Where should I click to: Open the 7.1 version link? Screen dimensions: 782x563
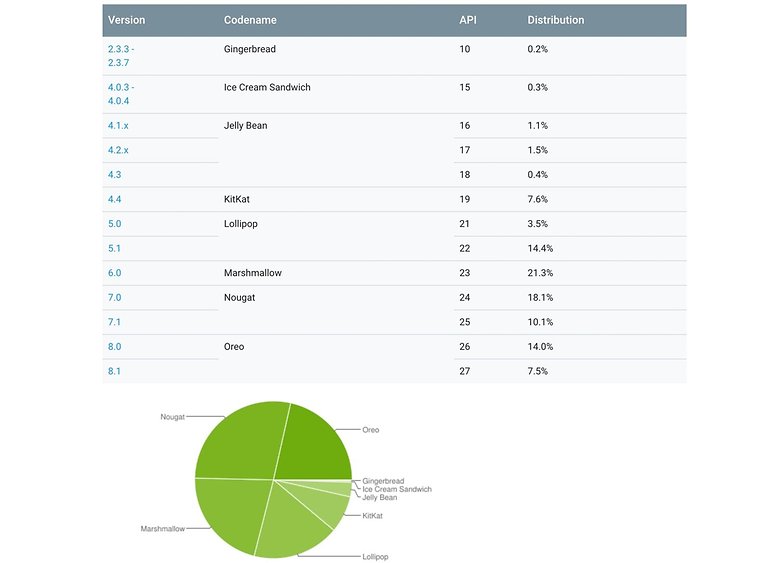pyautogui.click(x=114, y=322)
